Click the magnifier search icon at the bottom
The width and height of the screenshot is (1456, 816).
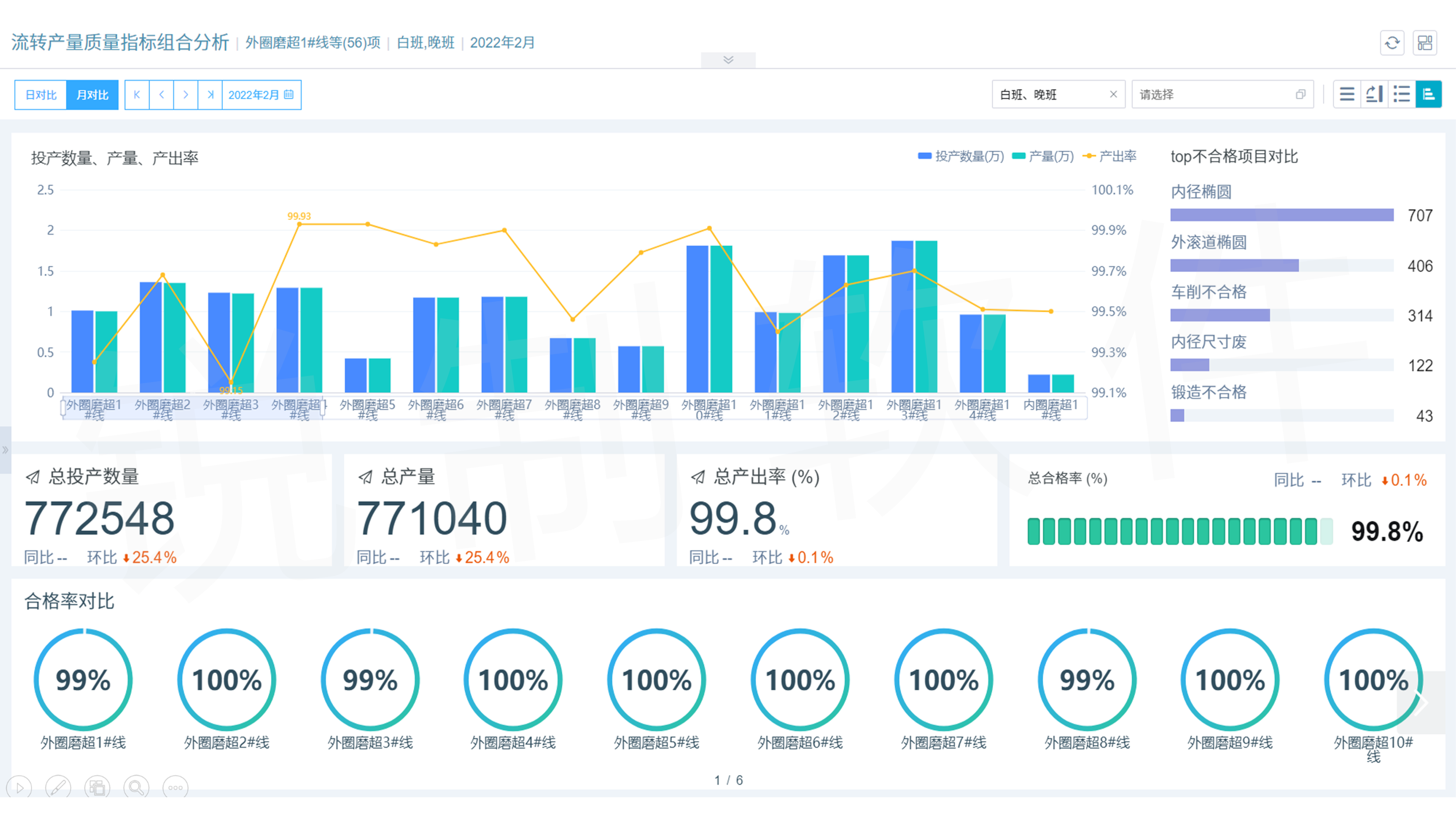(136, 787)
